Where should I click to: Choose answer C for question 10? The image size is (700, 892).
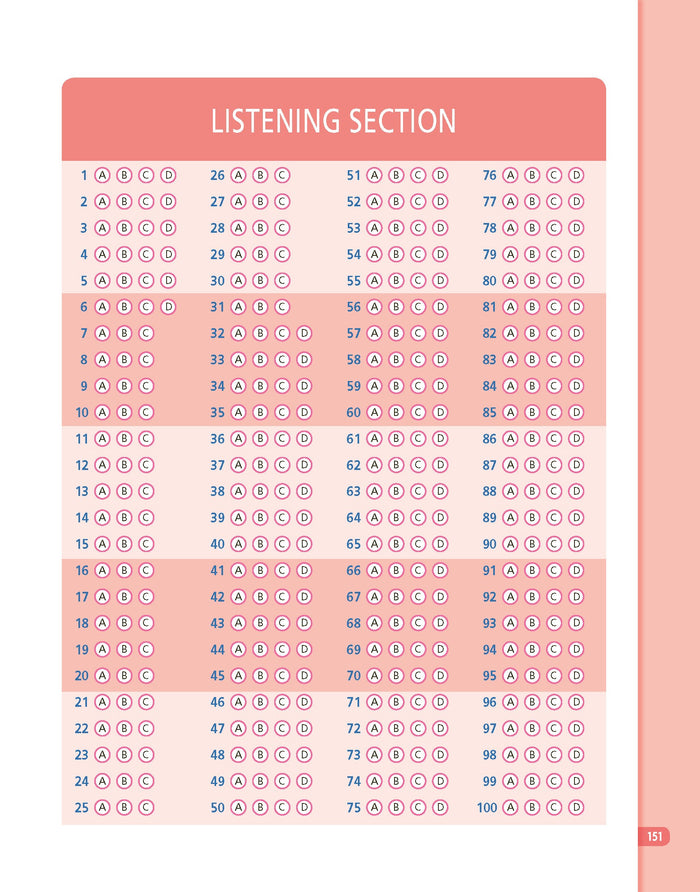pos(146,412)
